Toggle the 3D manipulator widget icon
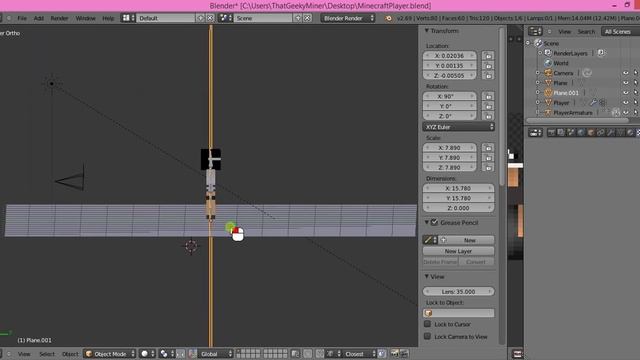The image size is (640, 360). point(193,354)
